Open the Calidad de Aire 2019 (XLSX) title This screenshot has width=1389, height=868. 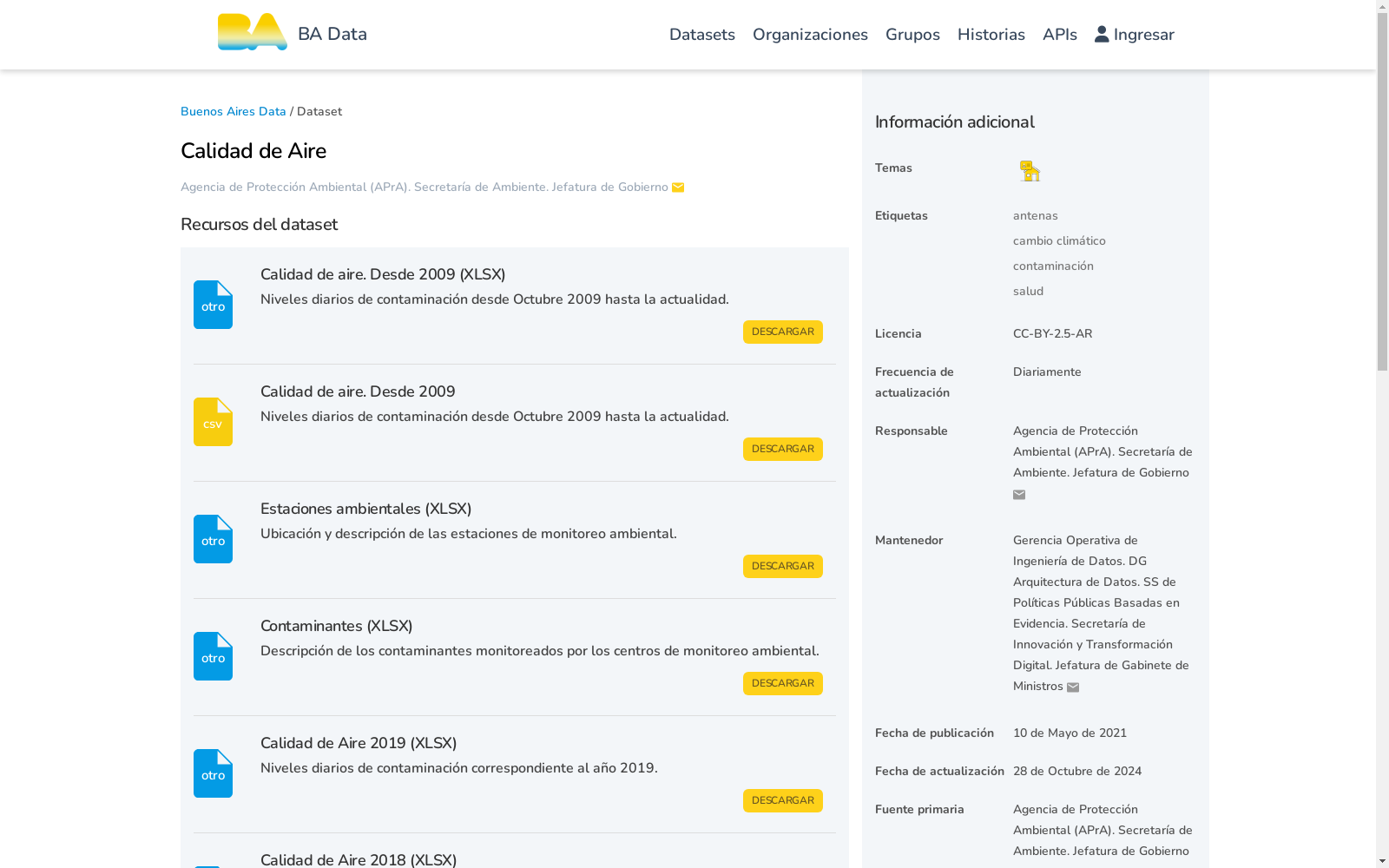(x=359, y=743)
